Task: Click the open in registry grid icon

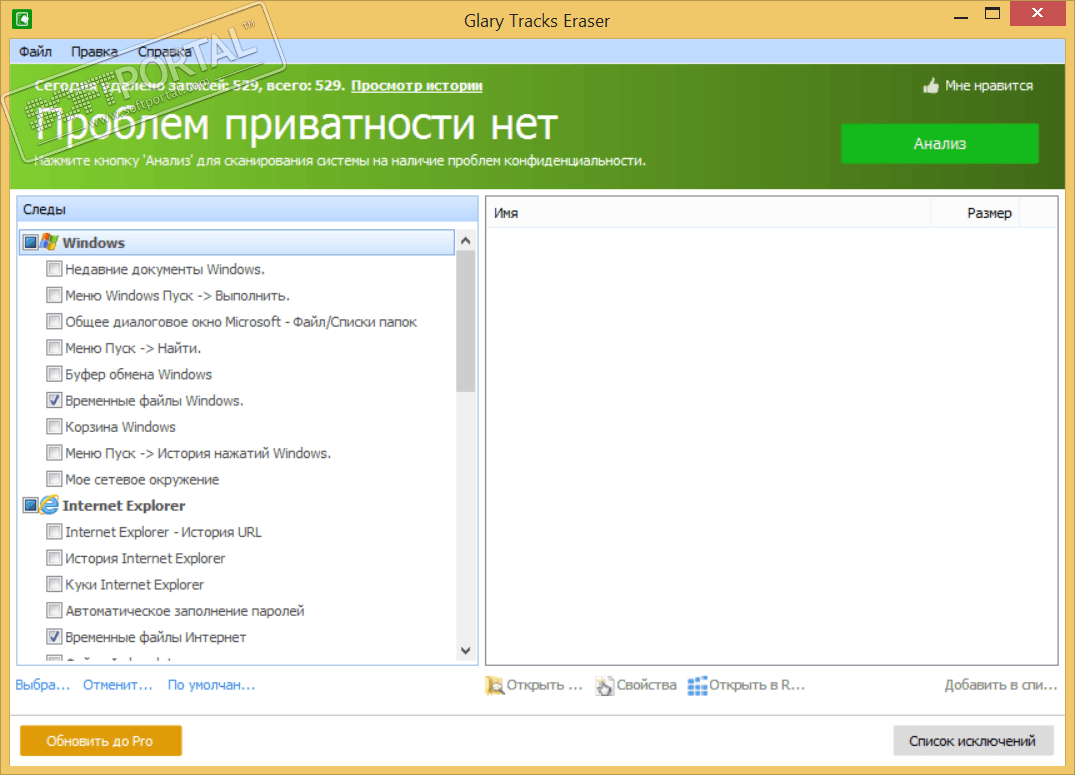Action: tap(697, 685)
